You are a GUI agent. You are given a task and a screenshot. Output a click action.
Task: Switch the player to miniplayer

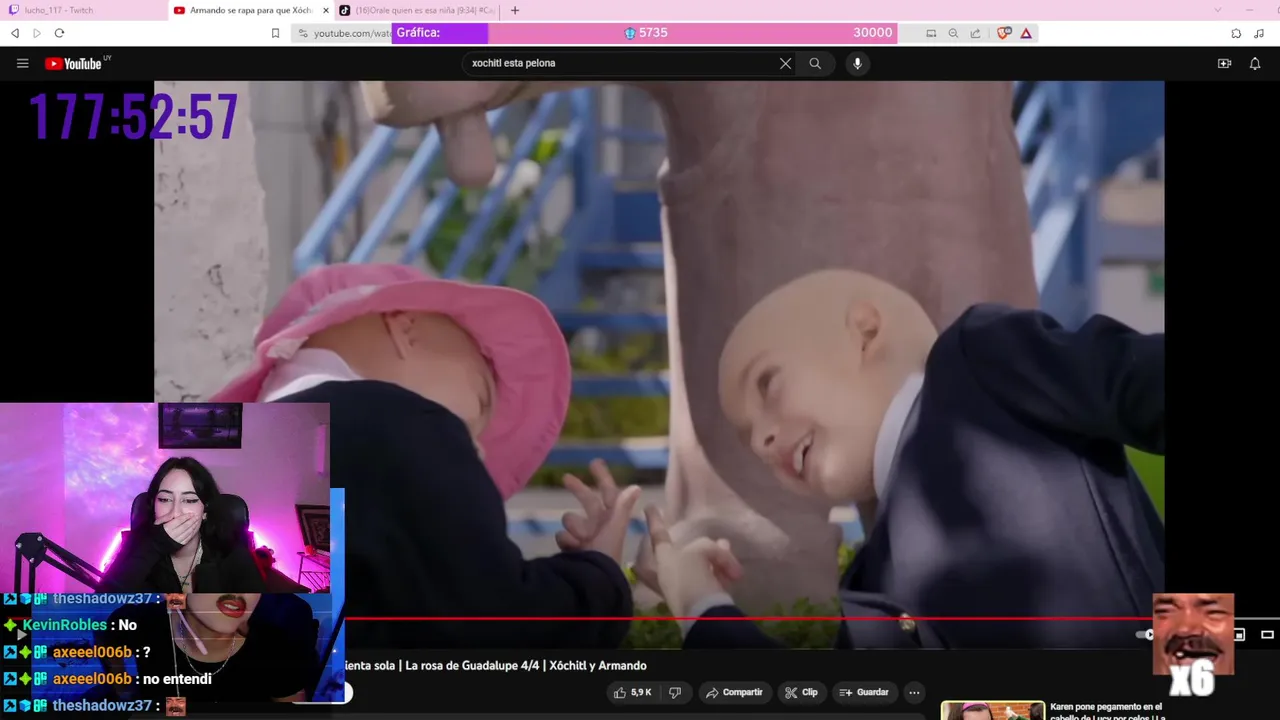[1239, 634]
